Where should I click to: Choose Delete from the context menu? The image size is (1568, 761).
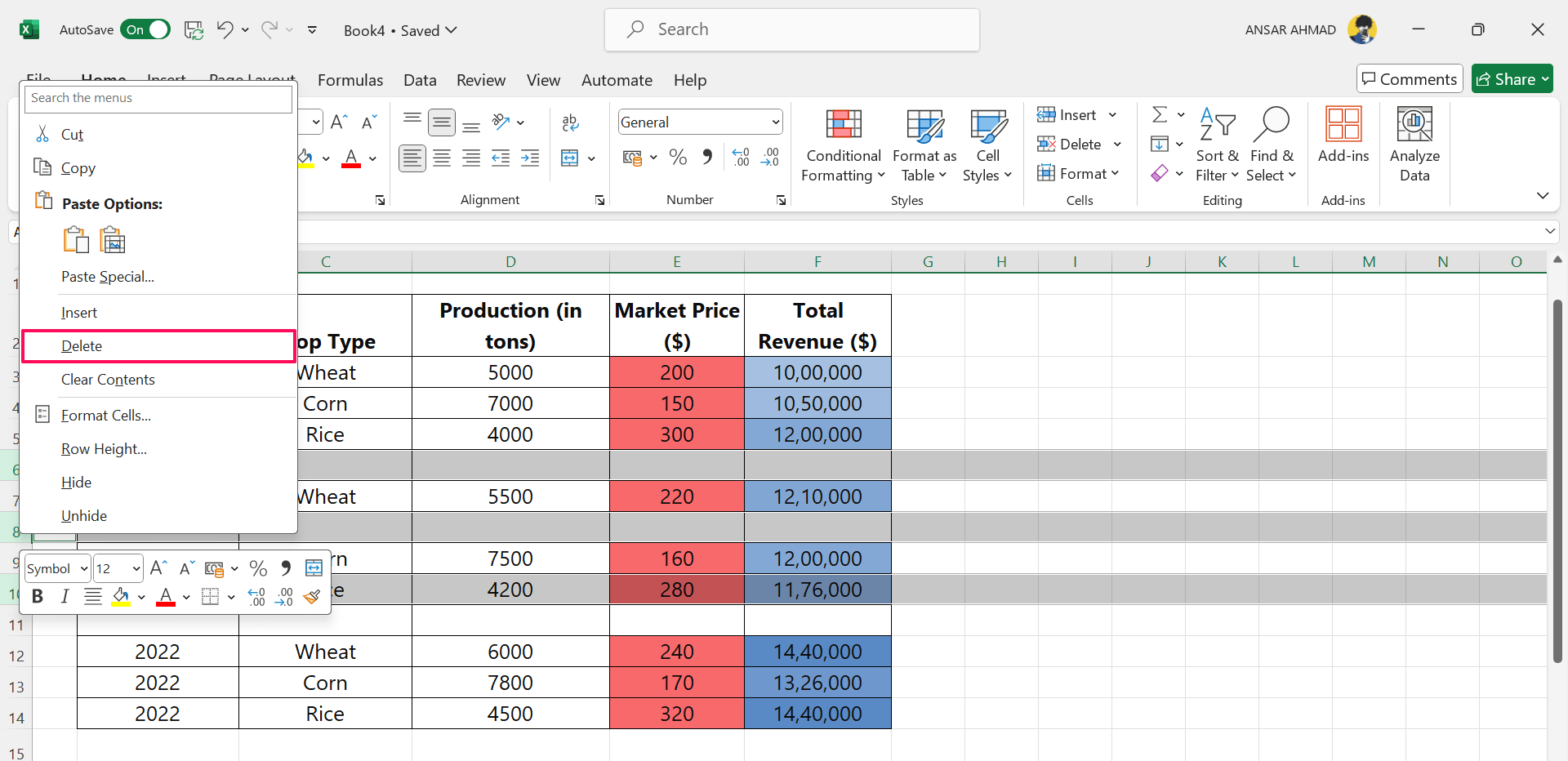pyautogui.click(x=82, y=345)
